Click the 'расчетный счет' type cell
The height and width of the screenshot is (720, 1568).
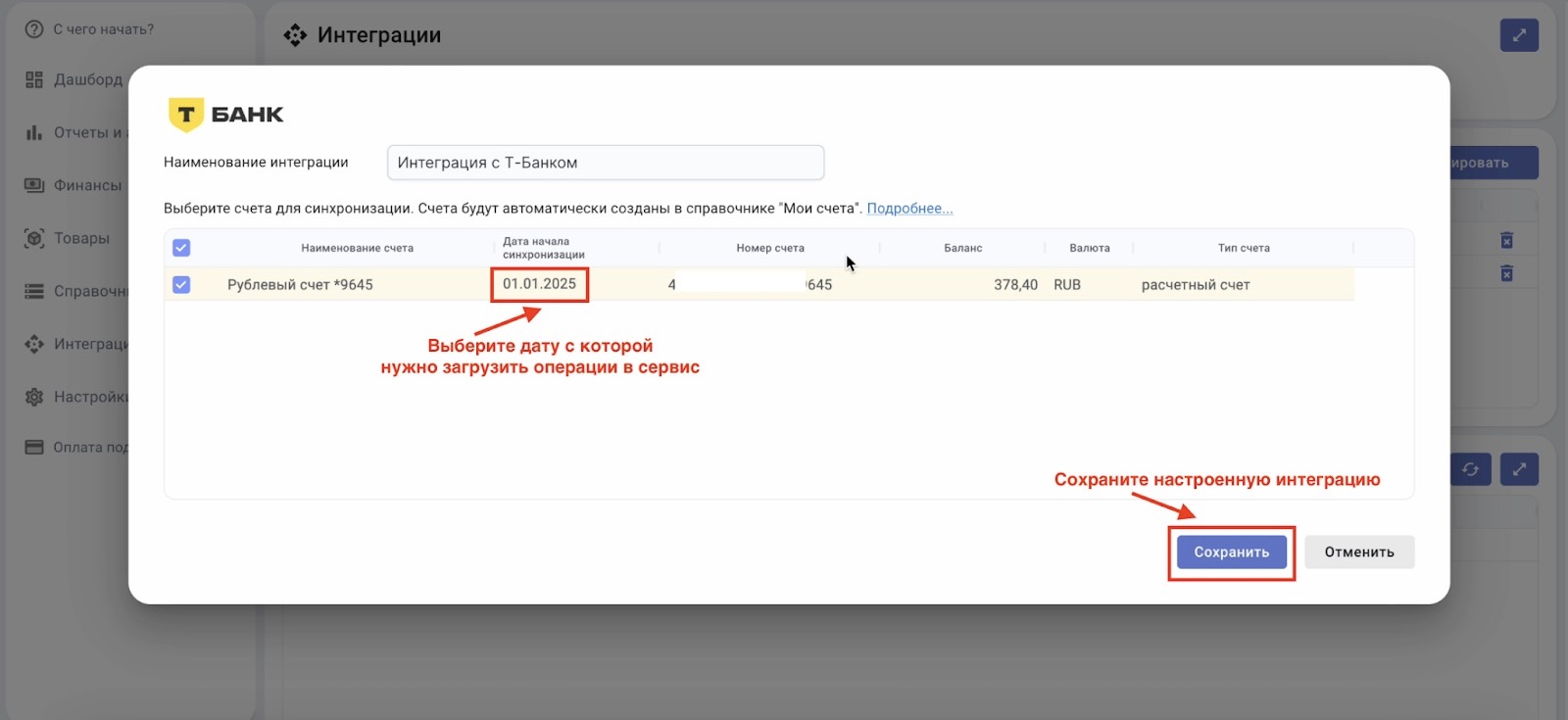(x=1196, y=285)
